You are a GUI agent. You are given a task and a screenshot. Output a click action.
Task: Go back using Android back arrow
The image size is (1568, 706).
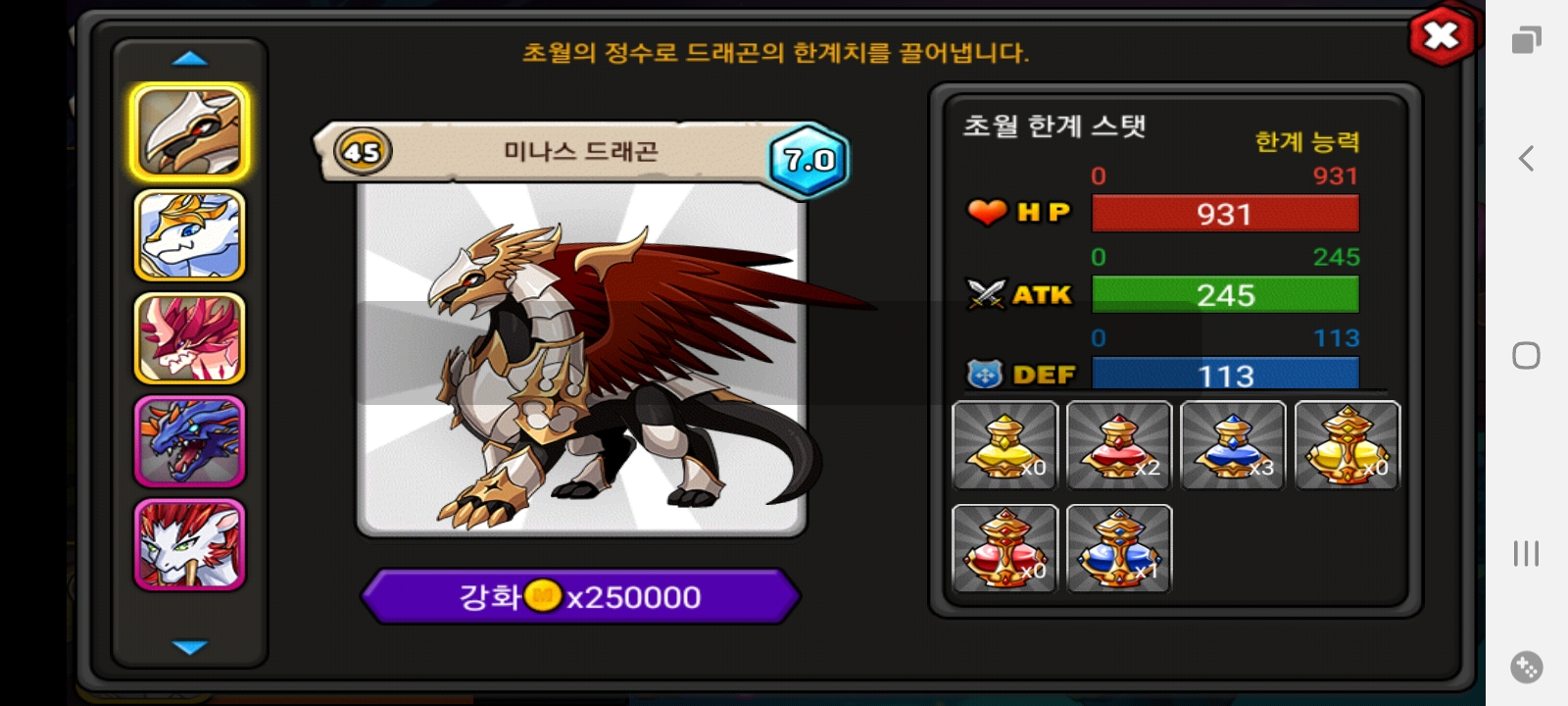pyautogui.click(x=1526, y=159)
